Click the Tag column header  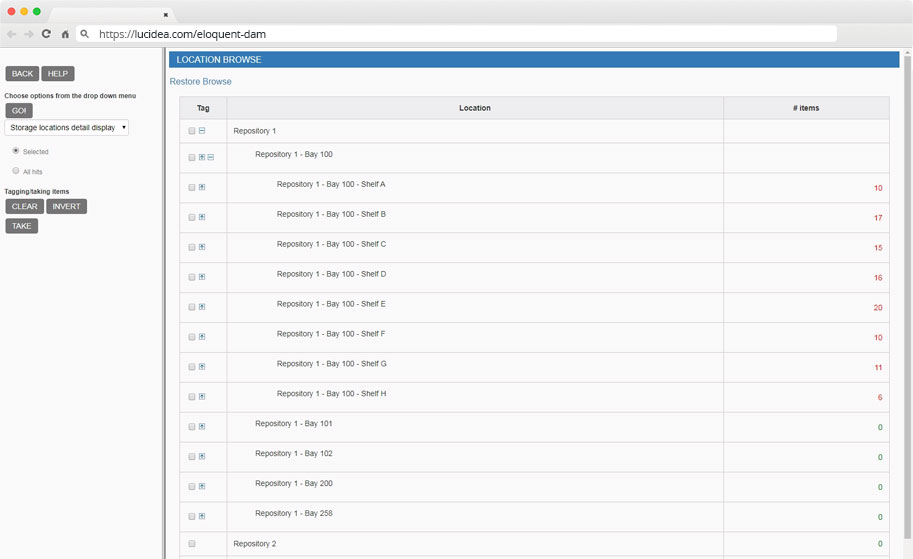click(x=203, y=108)
